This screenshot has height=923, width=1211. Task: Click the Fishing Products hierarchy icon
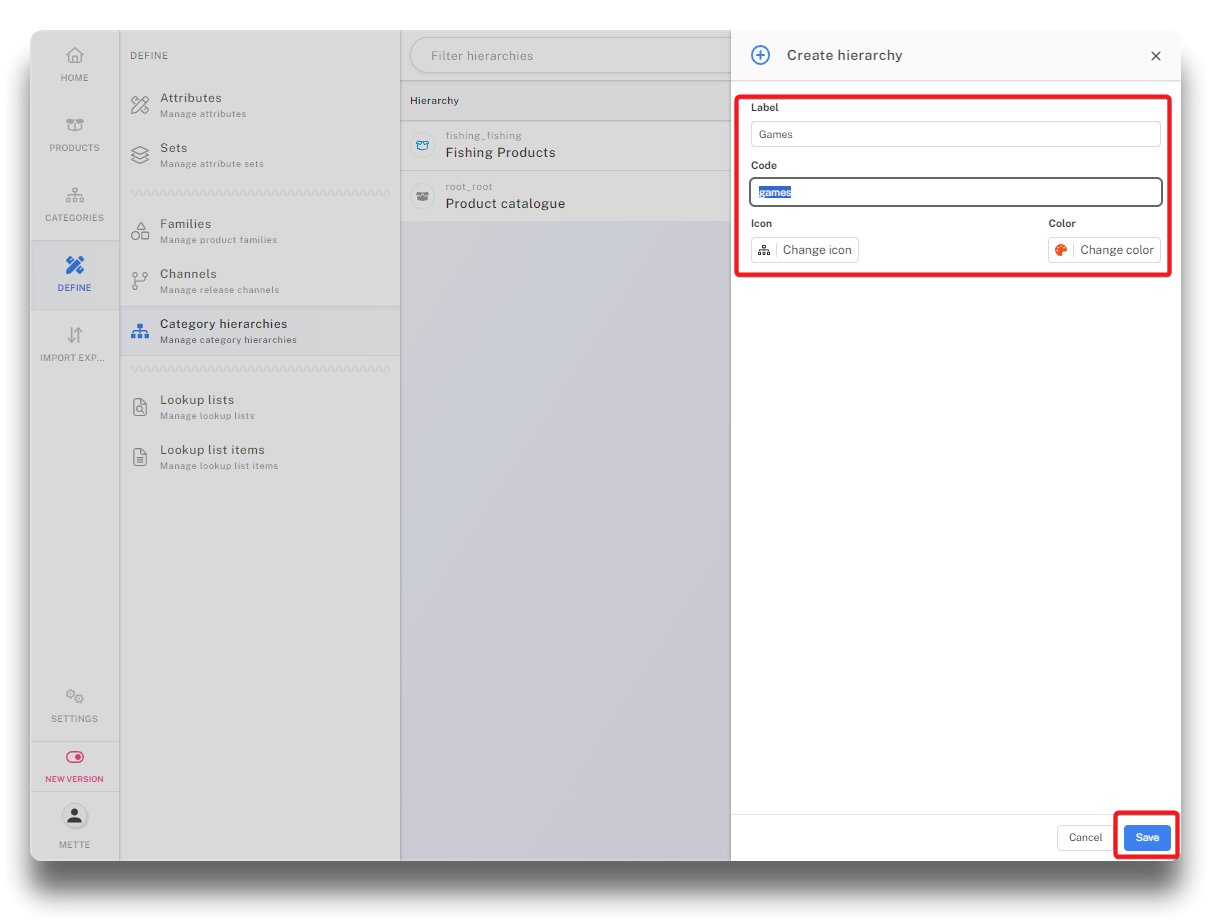pos(423,146)
